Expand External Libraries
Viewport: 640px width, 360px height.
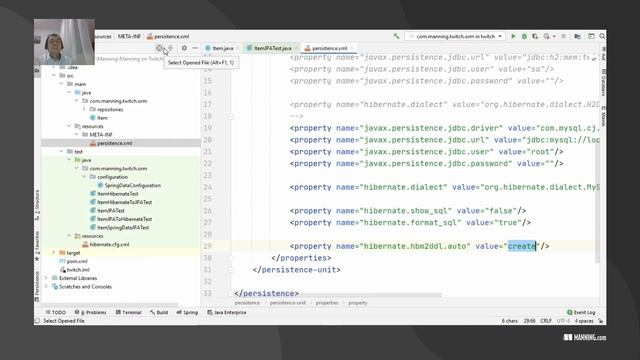coord(46,278)
